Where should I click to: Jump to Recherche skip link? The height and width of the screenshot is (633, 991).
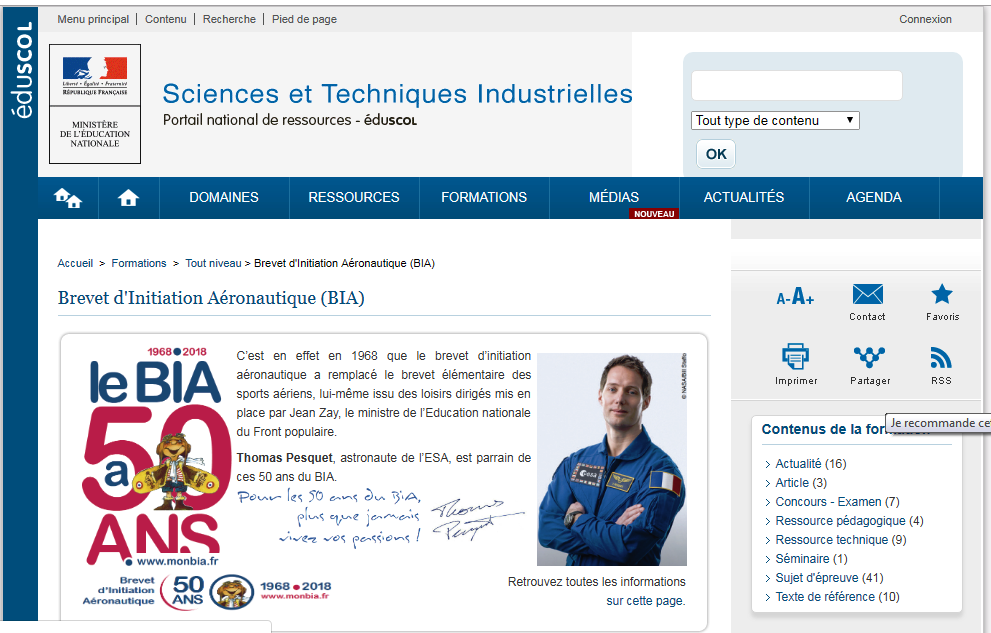229,20
